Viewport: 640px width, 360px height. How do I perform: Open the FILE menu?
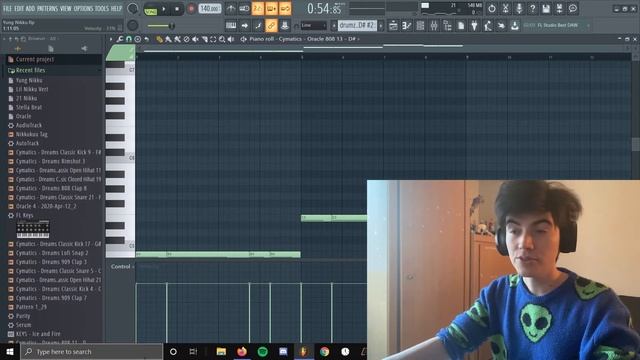coord(7,8)
